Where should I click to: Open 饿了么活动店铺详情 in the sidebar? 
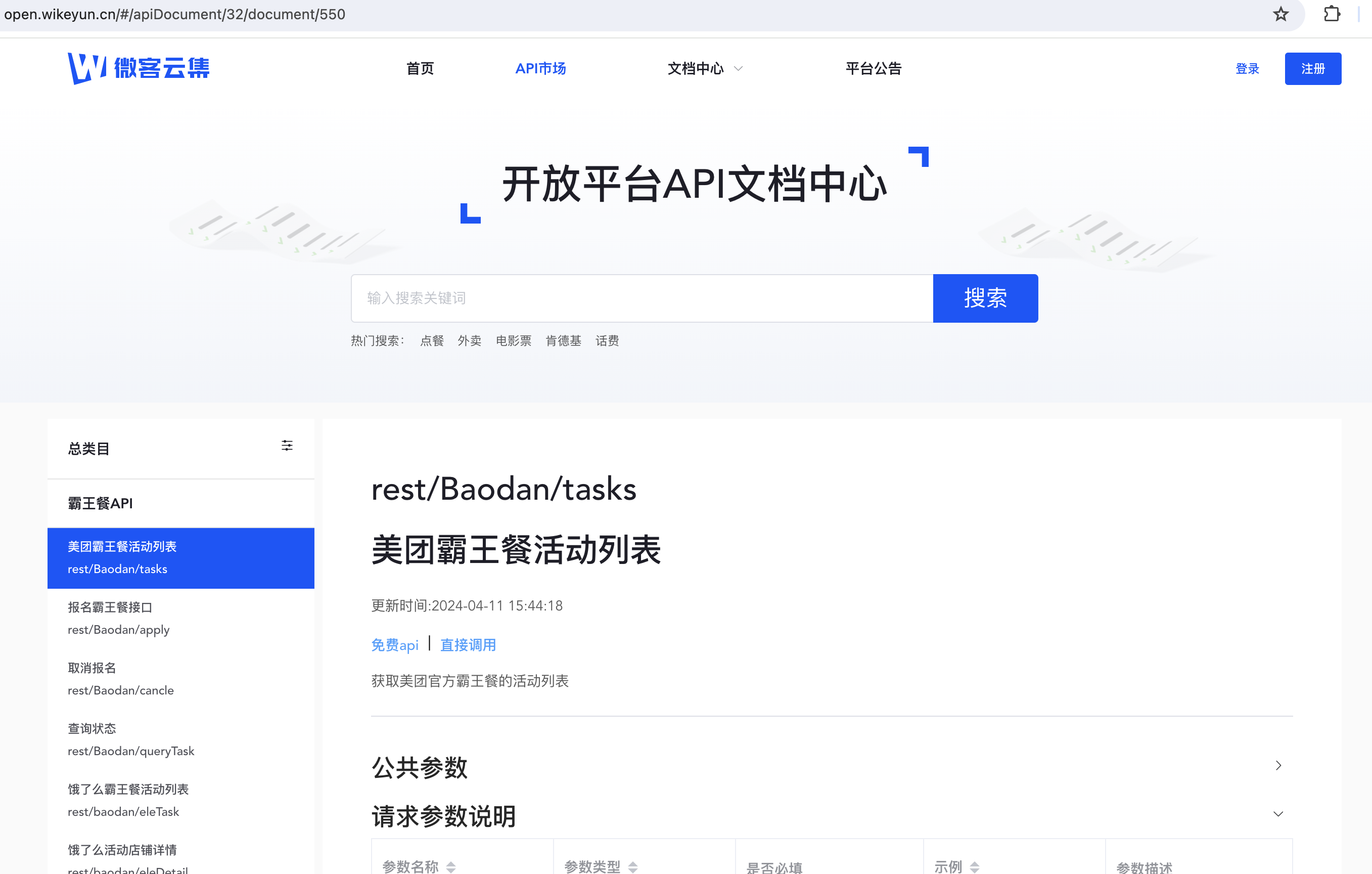click(x=180, y=853)
